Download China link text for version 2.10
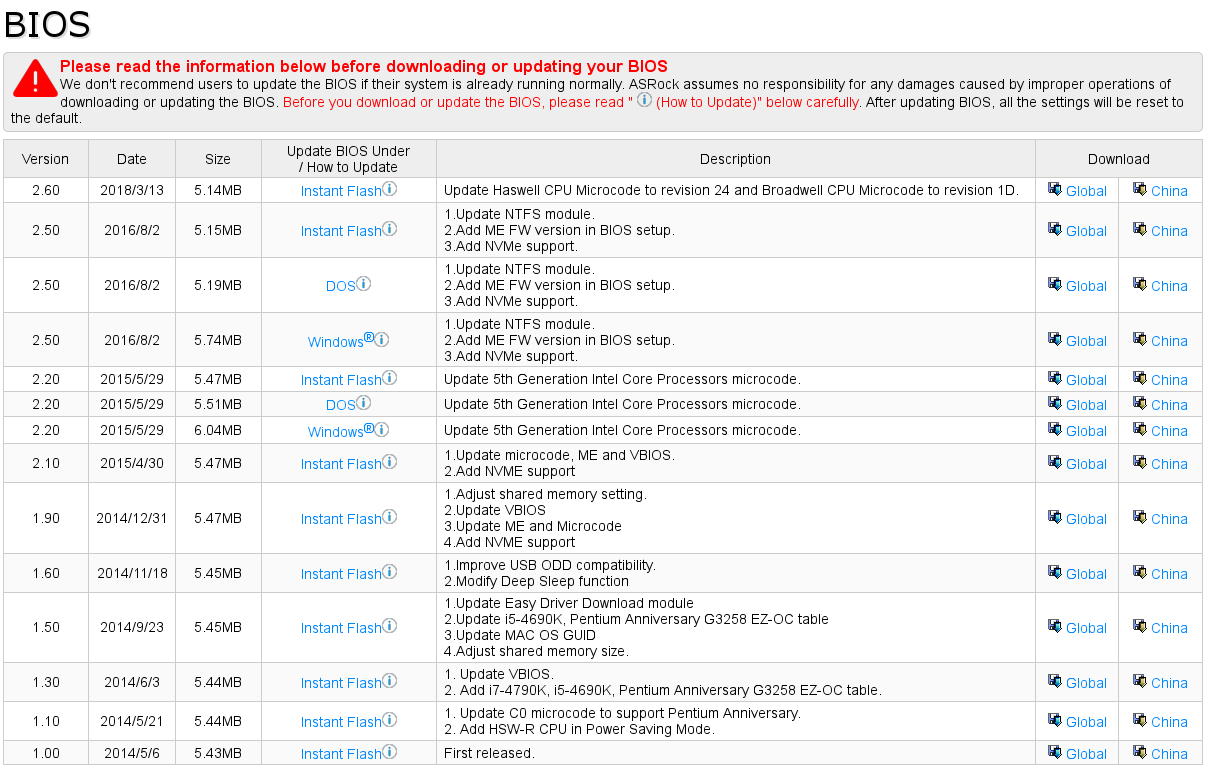The height and width of the screenshot is (770, 1208). (x=1169, y=464)
